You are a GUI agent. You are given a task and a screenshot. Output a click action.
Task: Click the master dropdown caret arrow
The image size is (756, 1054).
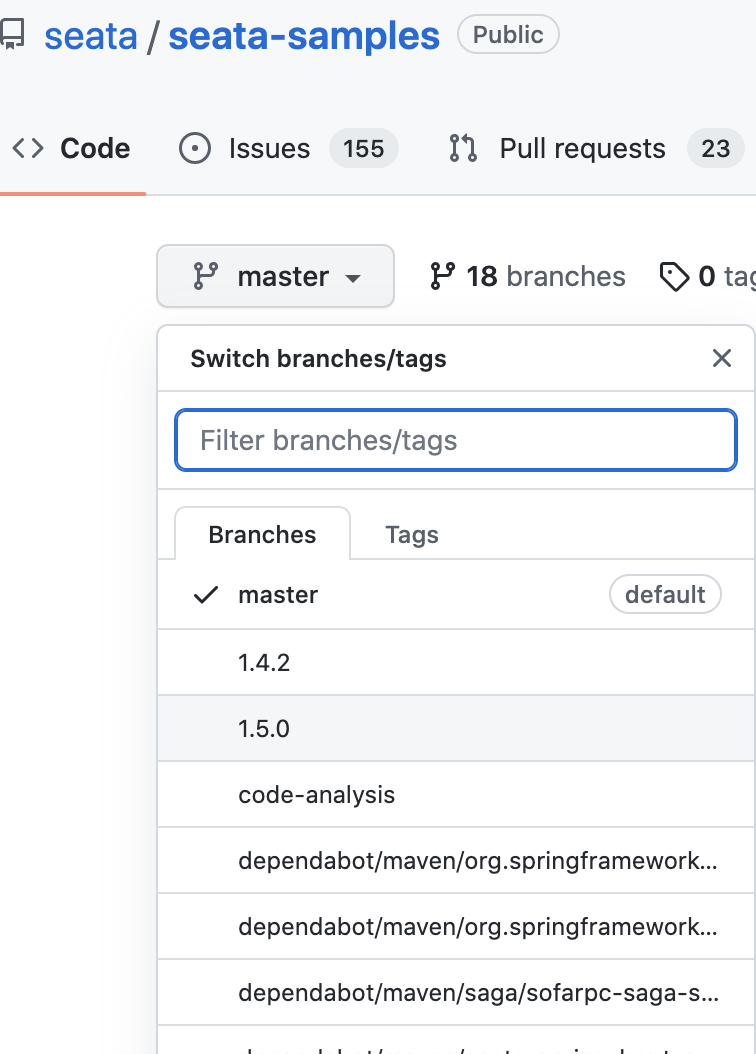(x=353, y=278)
